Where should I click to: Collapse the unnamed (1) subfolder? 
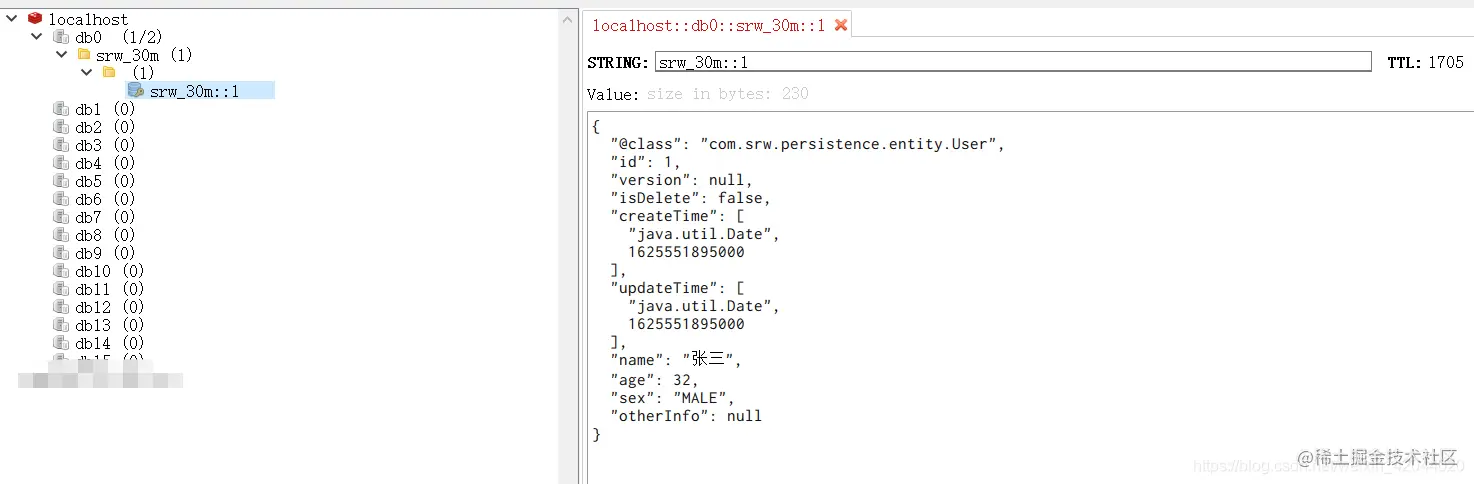pyautogui.click(x=87, y=72)
